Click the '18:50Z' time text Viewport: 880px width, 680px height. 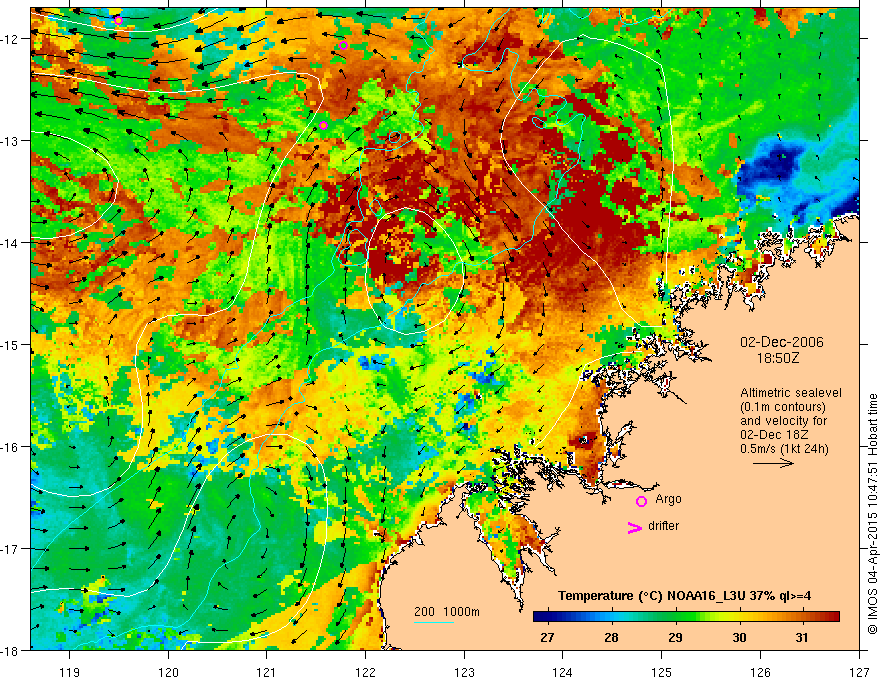click(777, 358)
